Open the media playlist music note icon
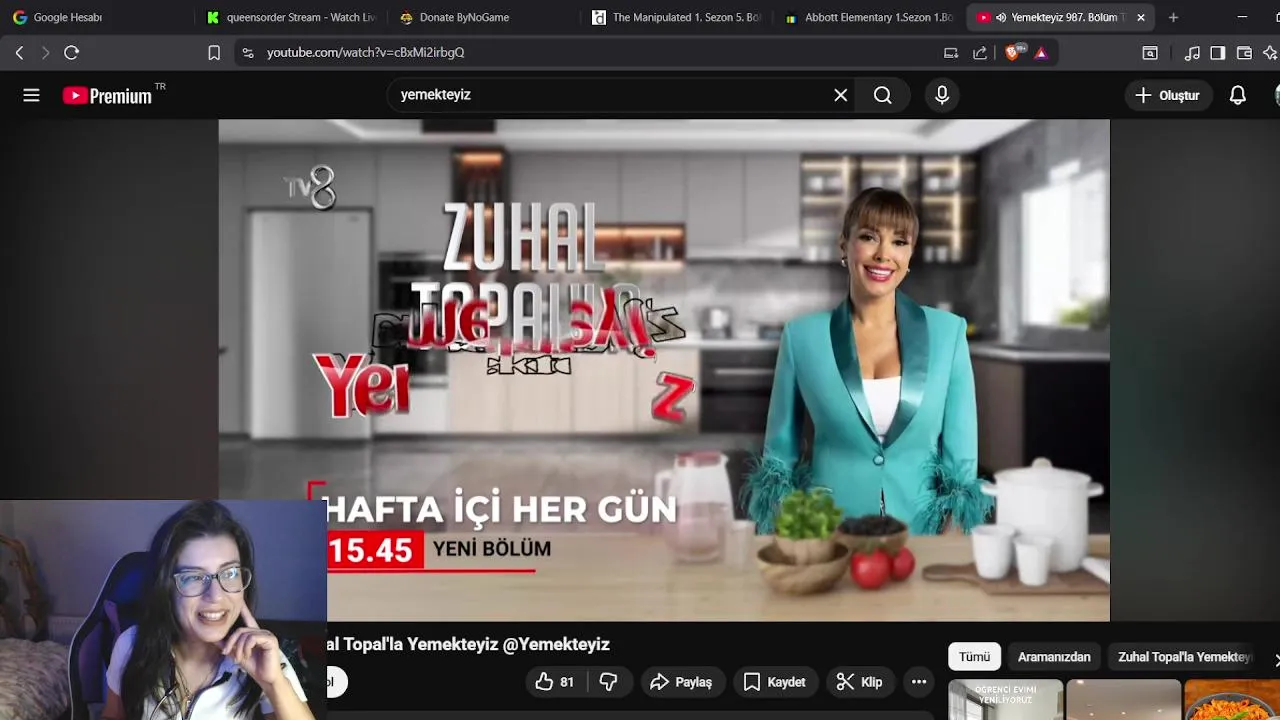This screenshot has width=1280, height=720. (x=1192, y=53)
